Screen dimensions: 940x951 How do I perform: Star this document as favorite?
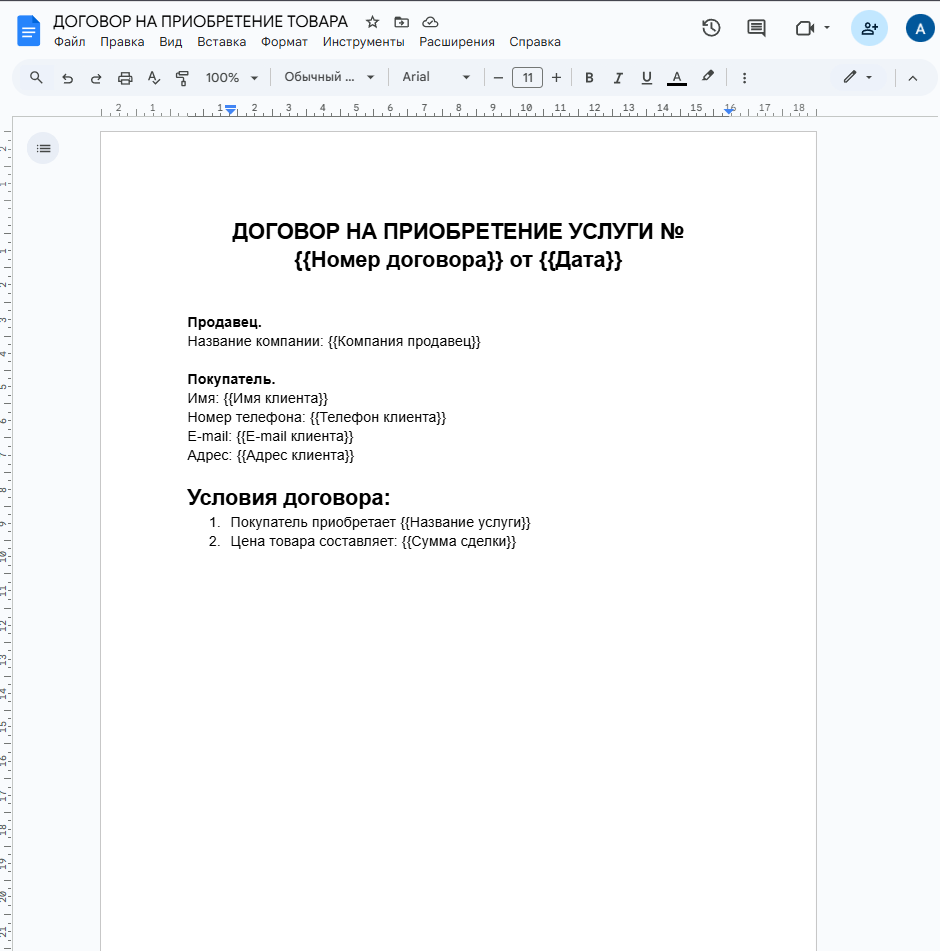point(372,22)
